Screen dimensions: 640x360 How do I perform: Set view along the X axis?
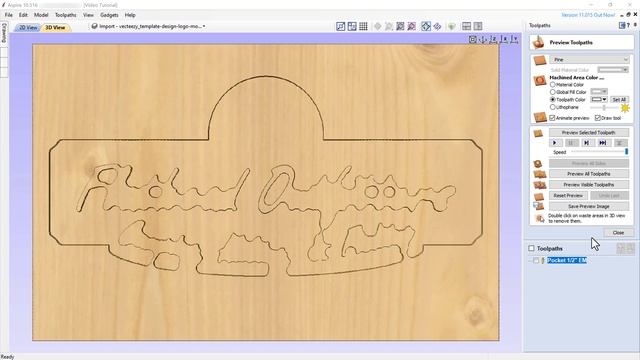click(x=504, y=40)
